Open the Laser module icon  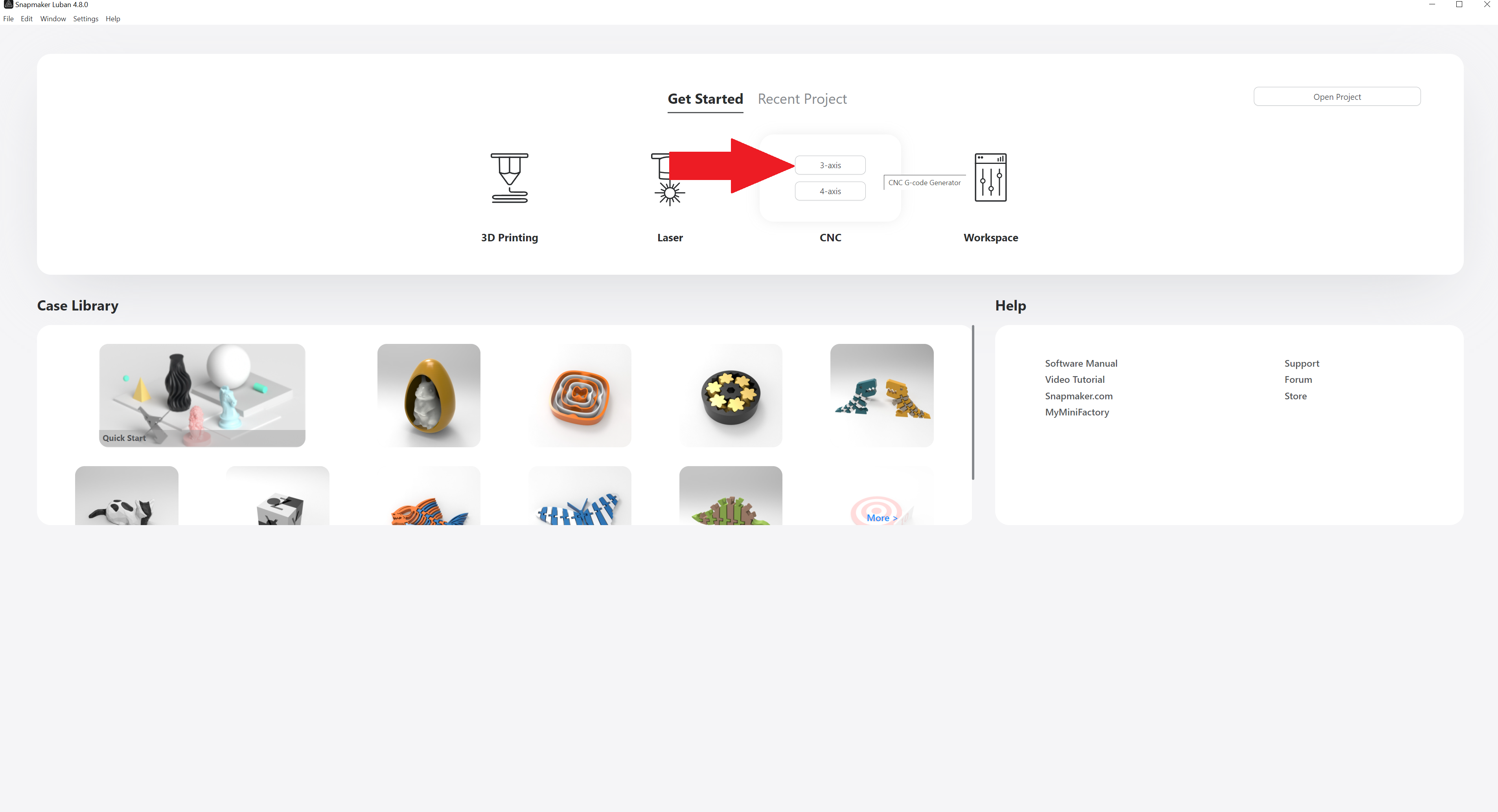point(669,179)
